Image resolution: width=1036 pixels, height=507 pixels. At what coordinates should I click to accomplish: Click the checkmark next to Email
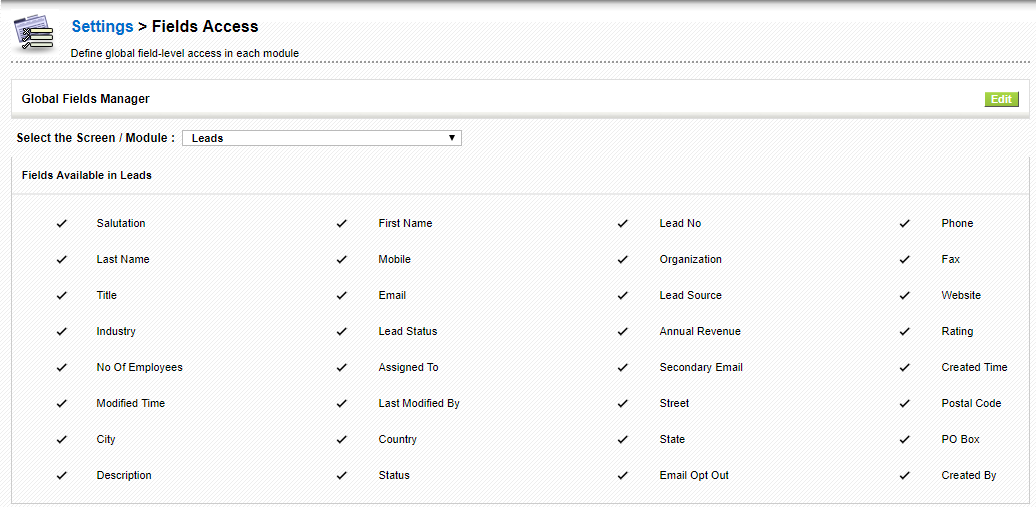click(342, 295)
